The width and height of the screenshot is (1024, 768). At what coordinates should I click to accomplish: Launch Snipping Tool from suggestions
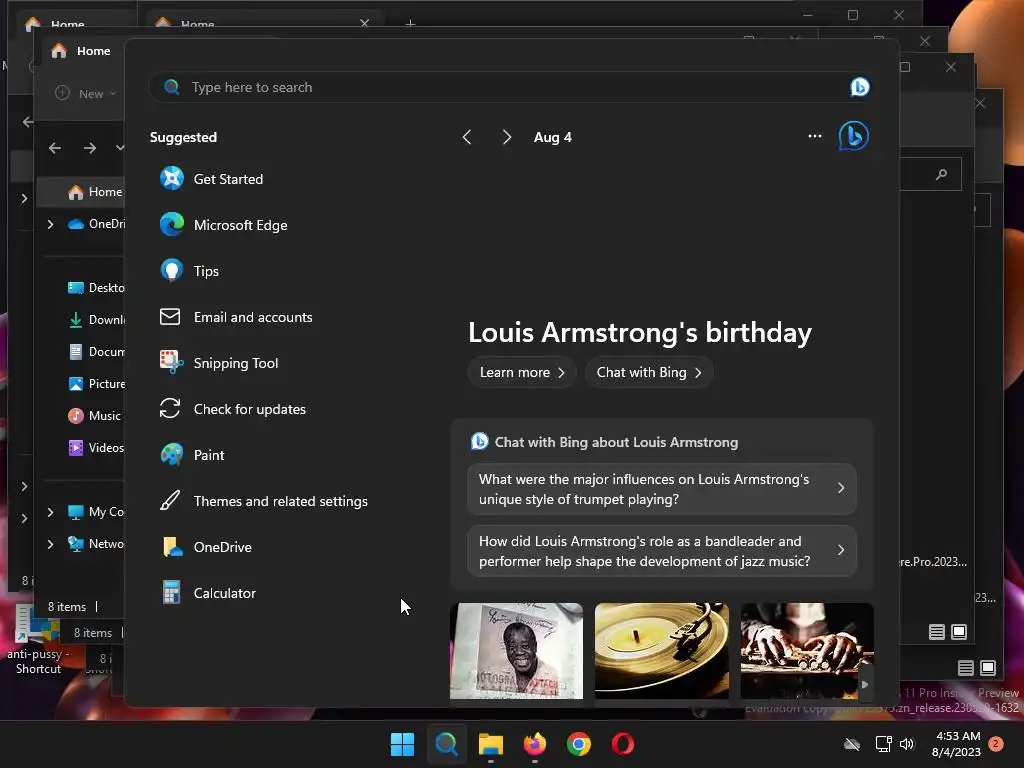pyautogui.click(x=219, y=363)
